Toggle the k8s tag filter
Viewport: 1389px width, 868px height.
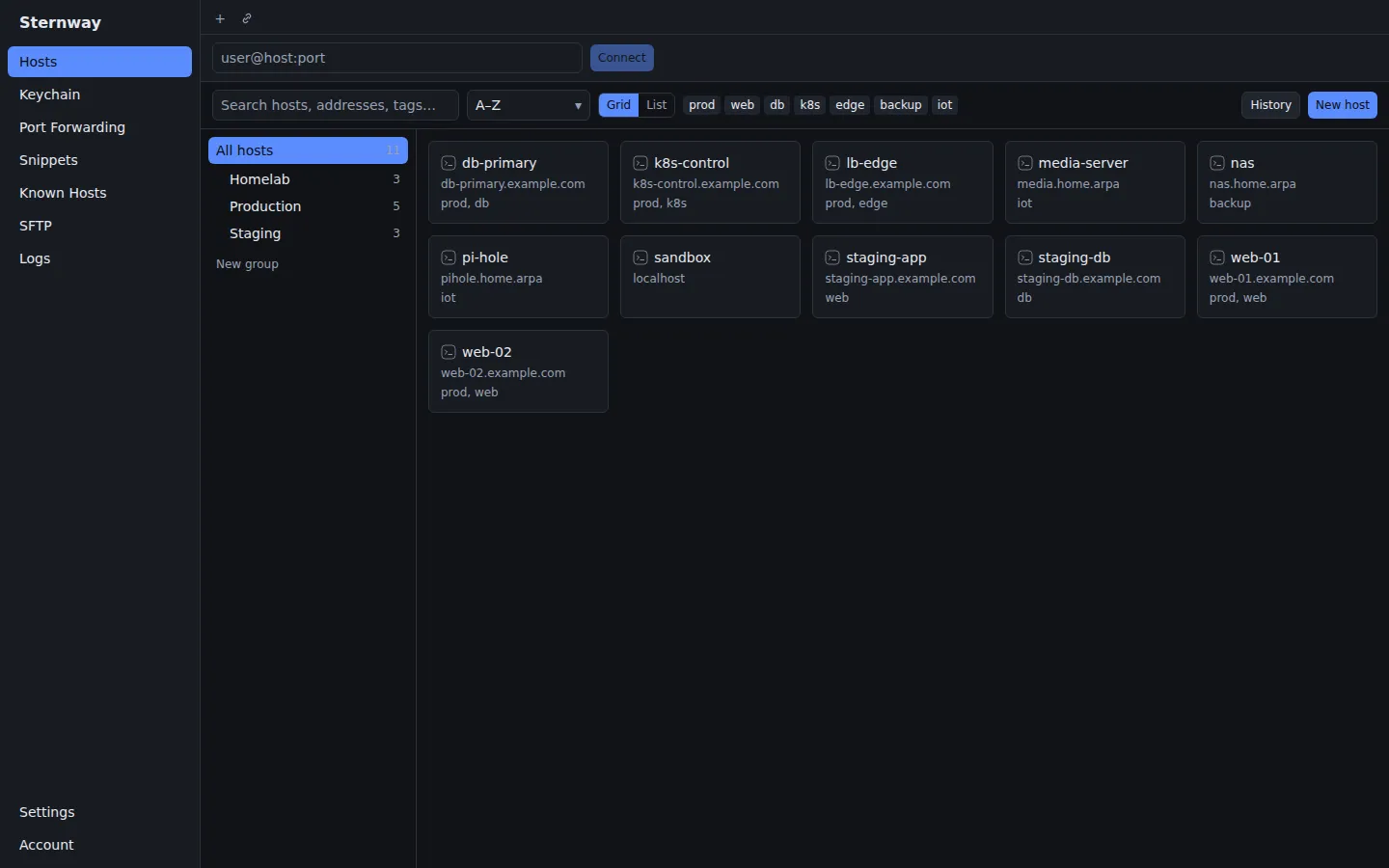coord(810,105)
